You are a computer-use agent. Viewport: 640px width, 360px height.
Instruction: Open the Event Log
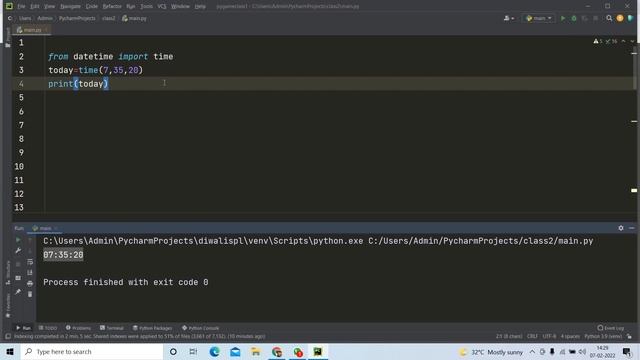pos(611,328)
